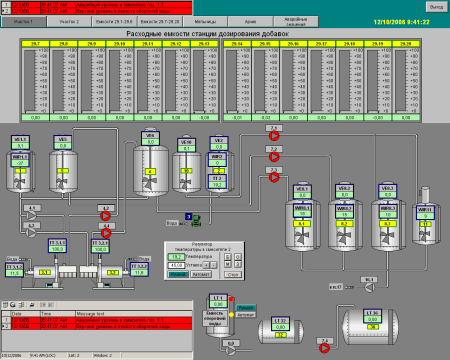Click red pump 4.4 symbol
This screenshot has width=450, height=360.
pyautogui.click(x=106, y=233)
